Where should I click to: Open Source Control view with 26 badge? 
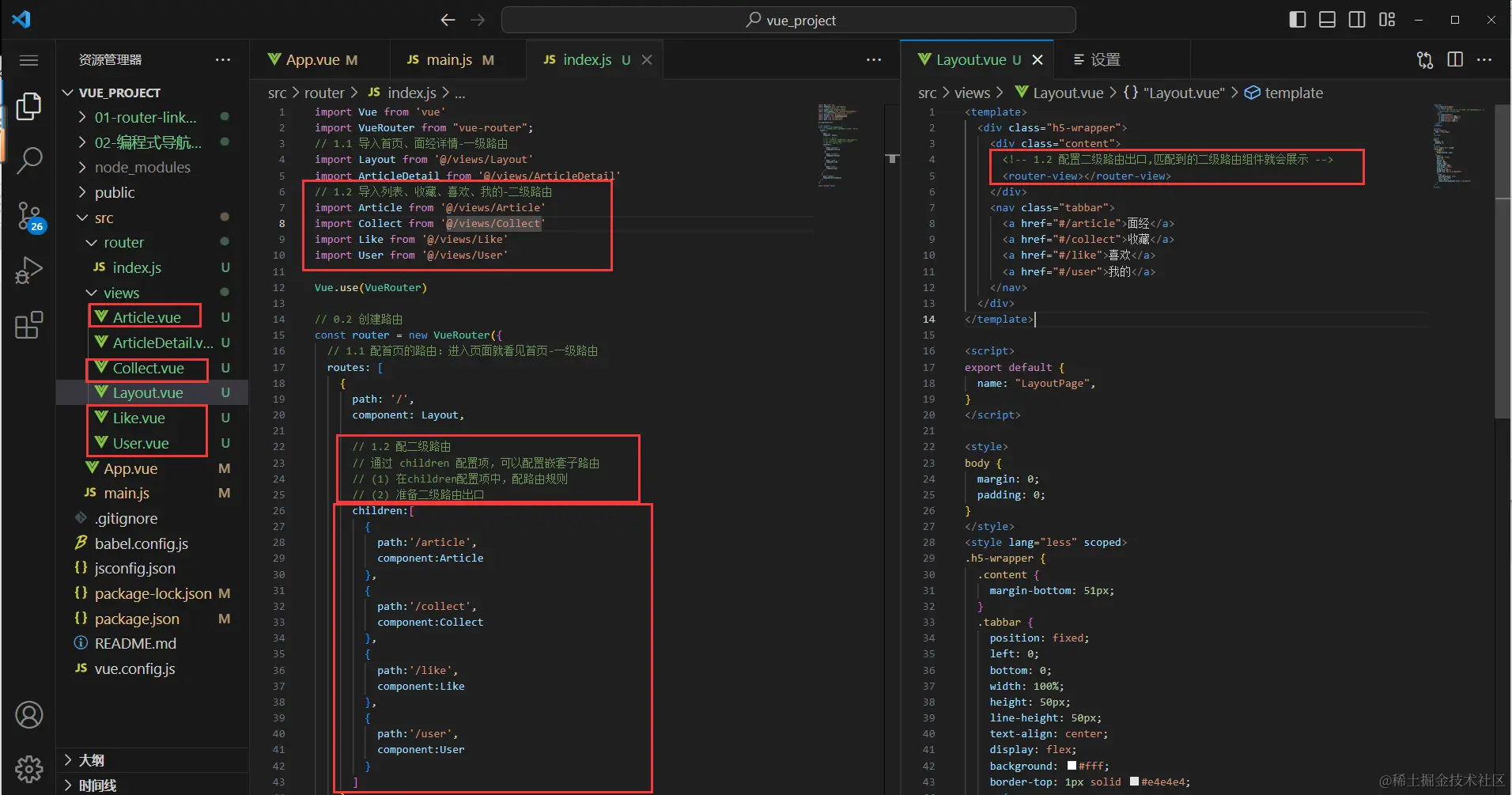[30, 216]
